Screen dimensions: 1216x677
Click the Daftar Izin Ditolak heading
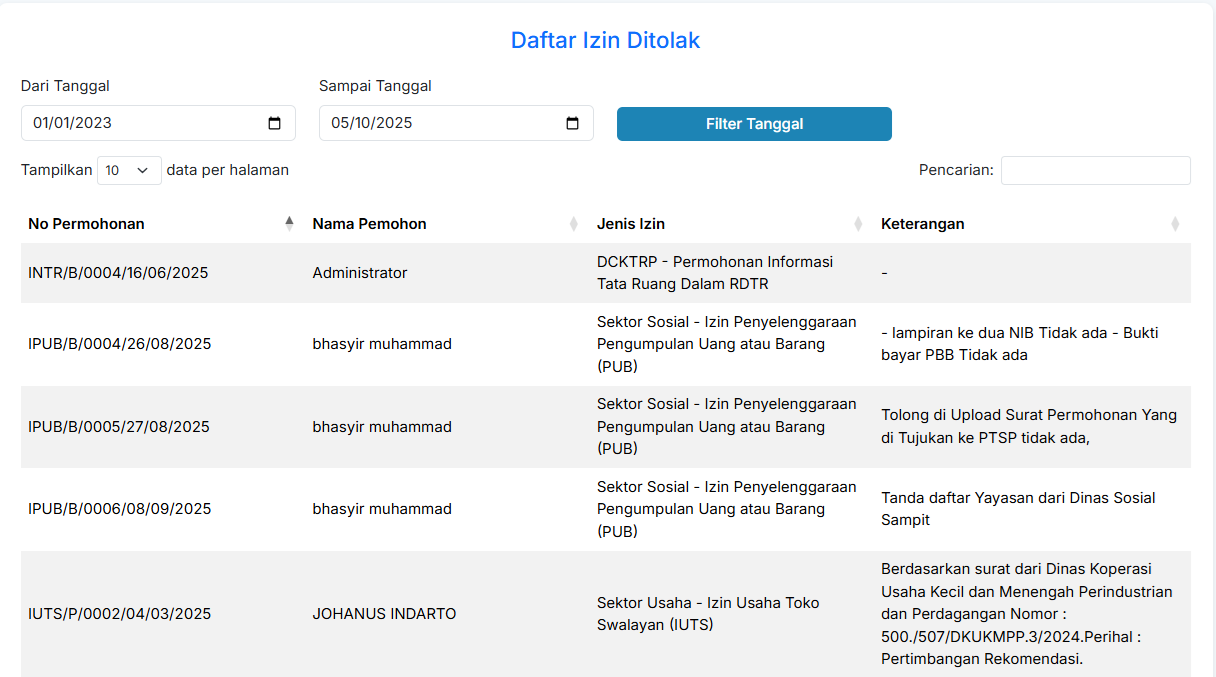pos(605,40)
